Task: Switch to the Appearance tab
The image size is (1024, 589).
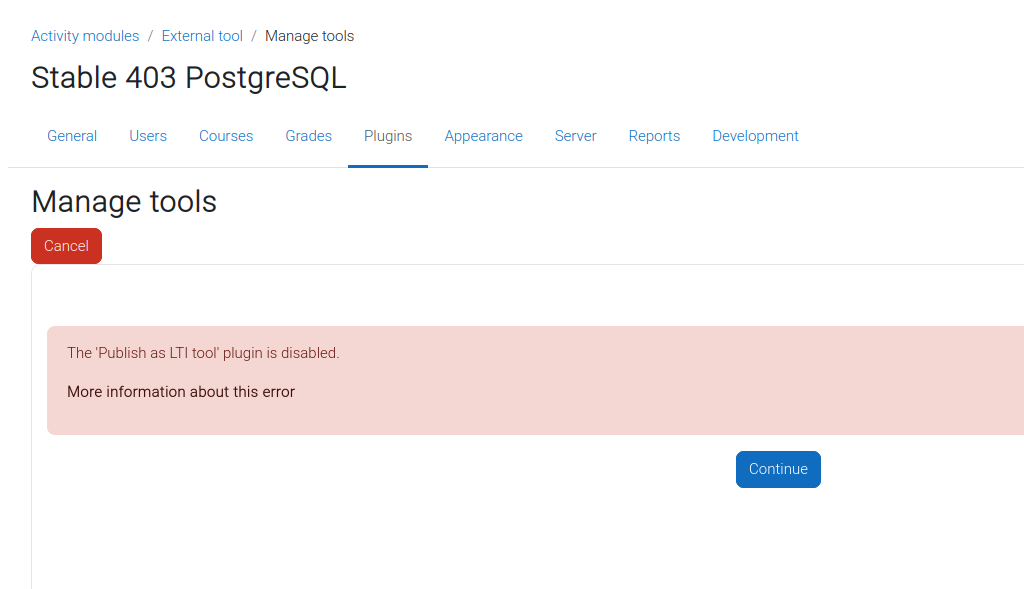Action: (x=483, y=136)
